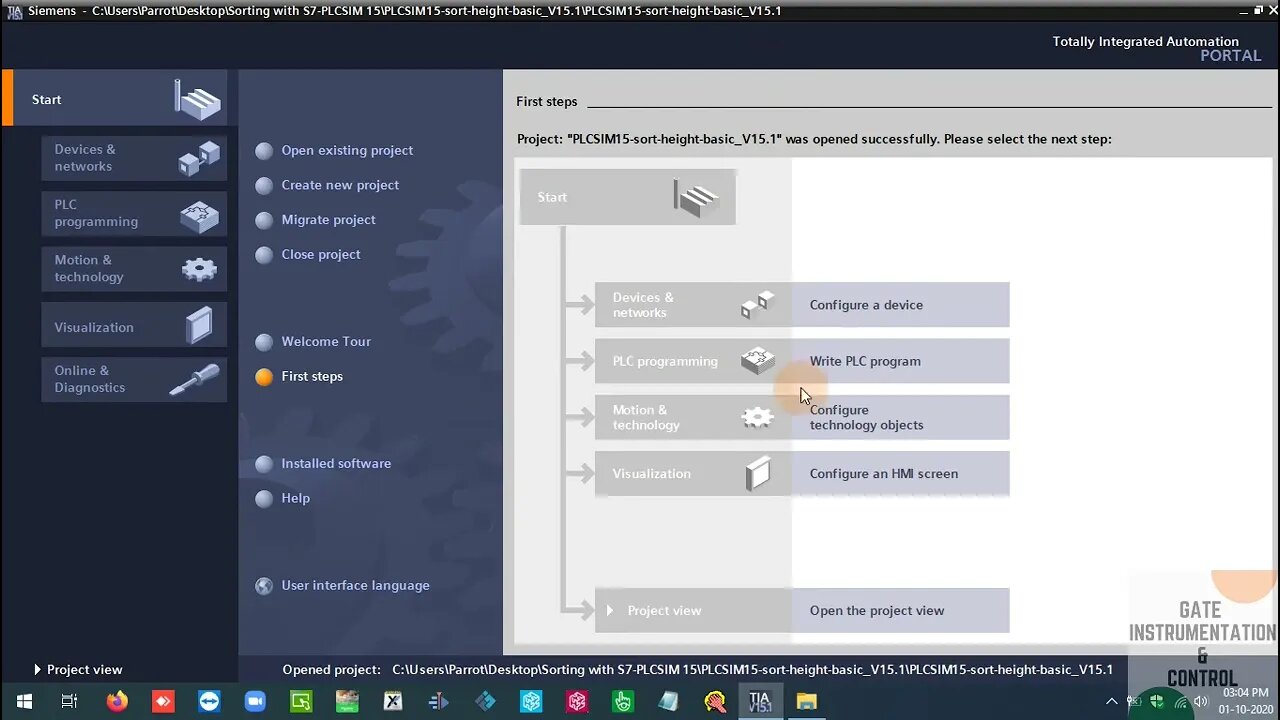
Task: Click the PLC programming block icon in sidebar
Action: [x=199, y=214]
